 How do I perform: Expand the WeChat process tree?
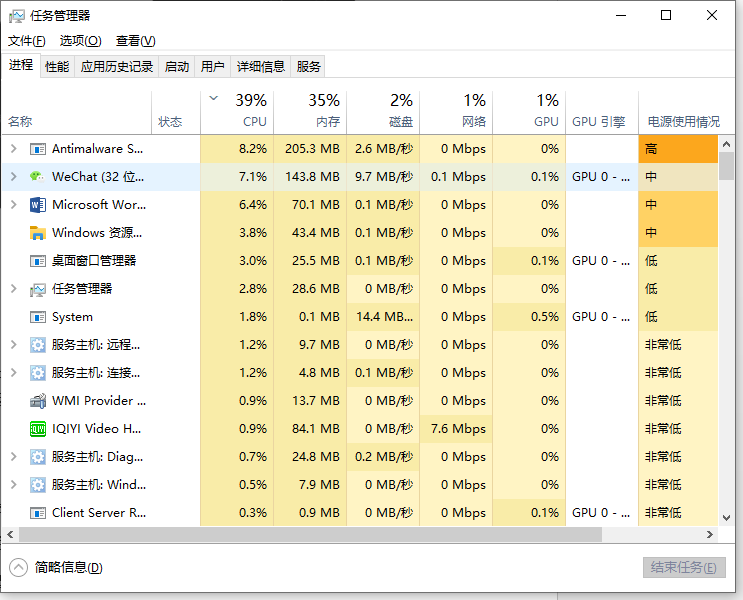[x=14, y=177]
